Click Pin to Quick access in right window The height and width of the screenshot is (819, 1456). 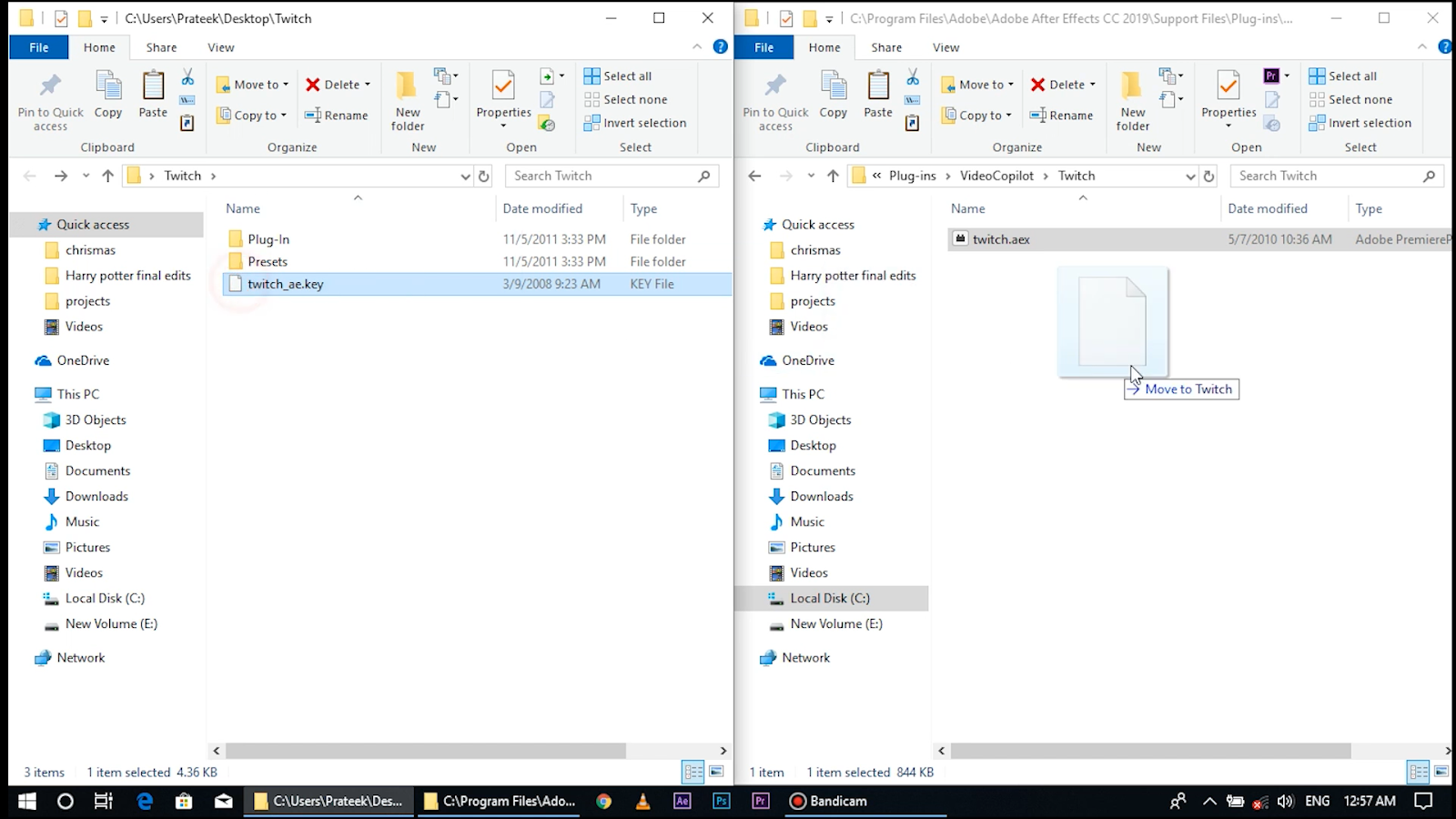pyautogui.click(x=775, y=100)
